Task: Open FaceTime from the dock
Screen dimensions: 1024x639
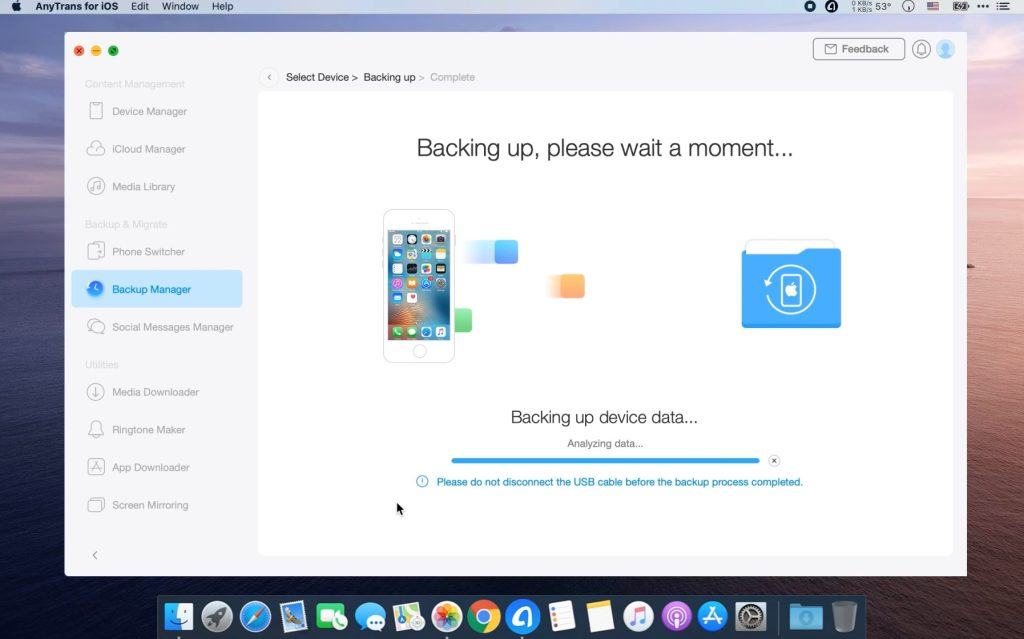Action: coord(332,616)
